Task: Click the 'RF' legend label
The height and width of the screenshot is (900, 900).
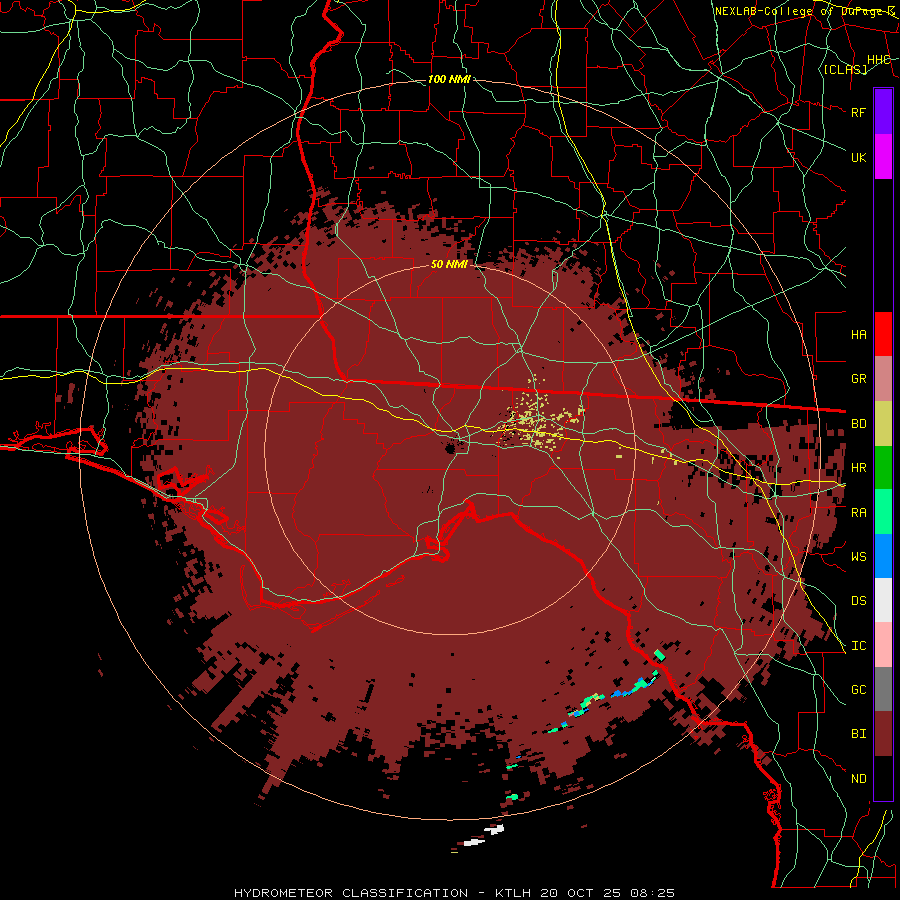Action: (x=859, y=112)
